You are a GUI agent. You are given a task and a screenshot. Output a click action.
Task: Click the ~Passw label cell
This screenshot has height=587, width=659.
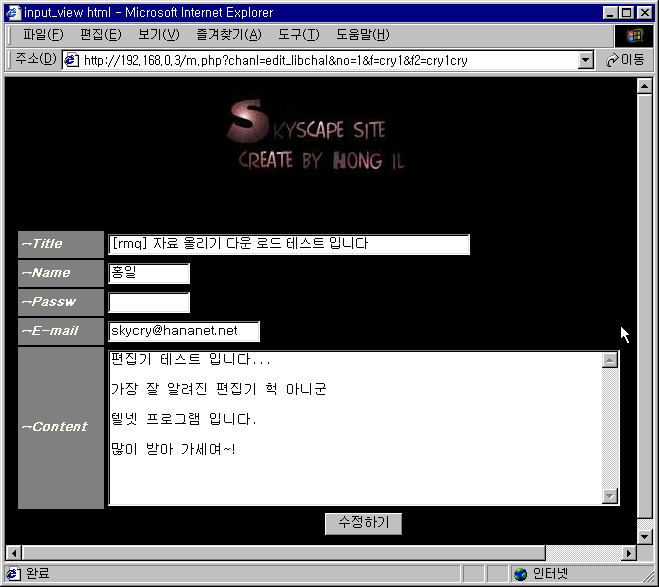61,302
